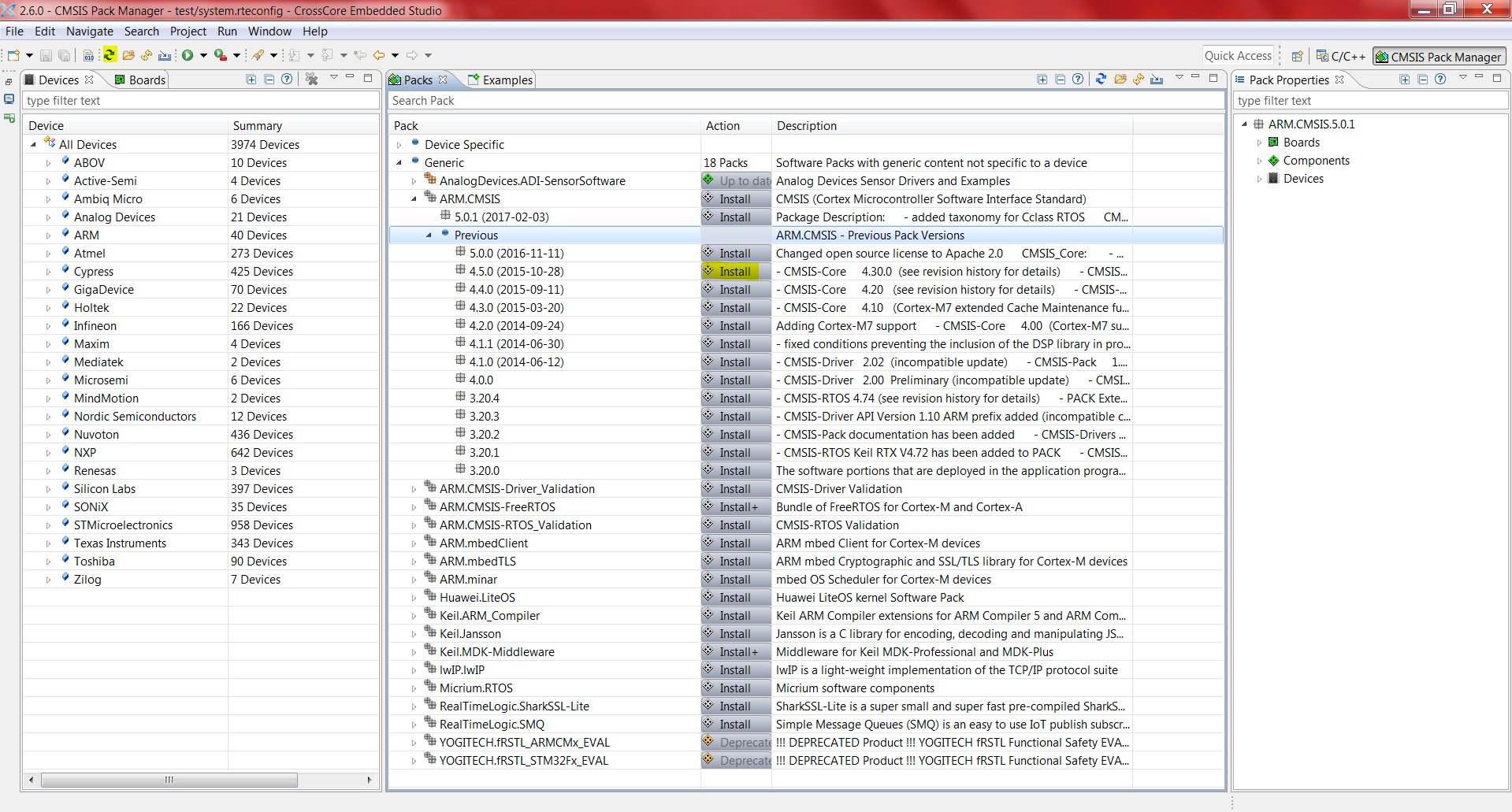Screen dimensions: 1512x812
Task: Click the New wizard icon in main toolbar
Action: tap(13, 55)
